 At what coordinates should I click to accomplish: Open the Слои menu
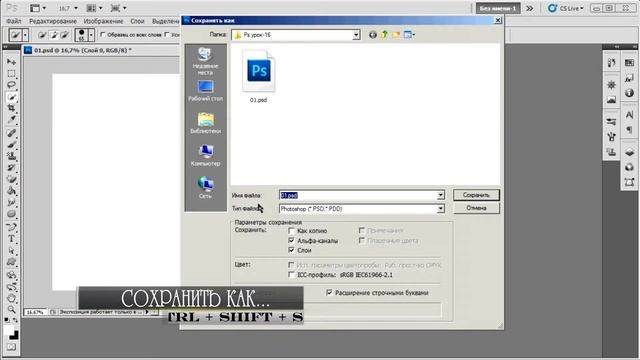(x=138, y=21)
